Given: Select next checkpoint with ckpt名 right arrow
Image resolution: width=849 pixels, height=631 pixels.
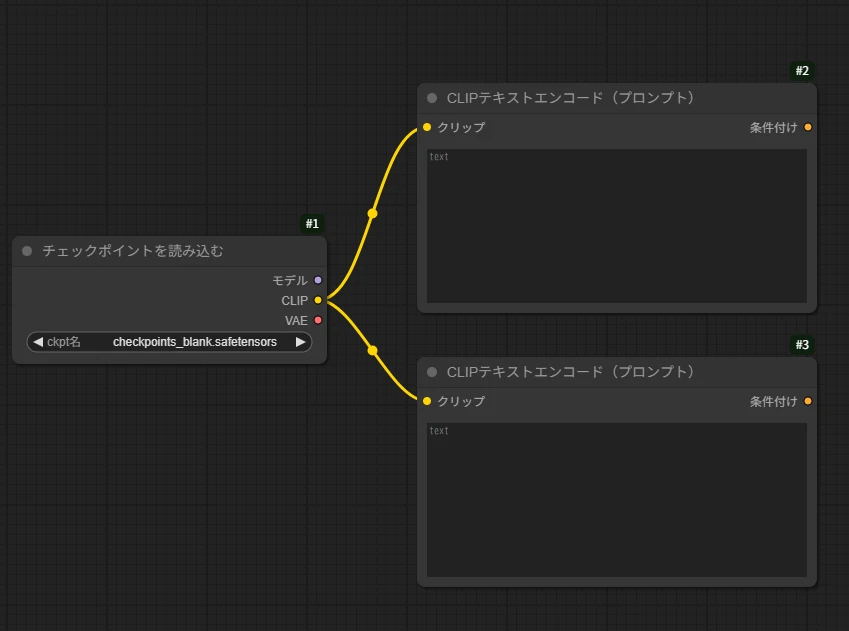Looking at the screenshot, I should (x=300, y=342).
